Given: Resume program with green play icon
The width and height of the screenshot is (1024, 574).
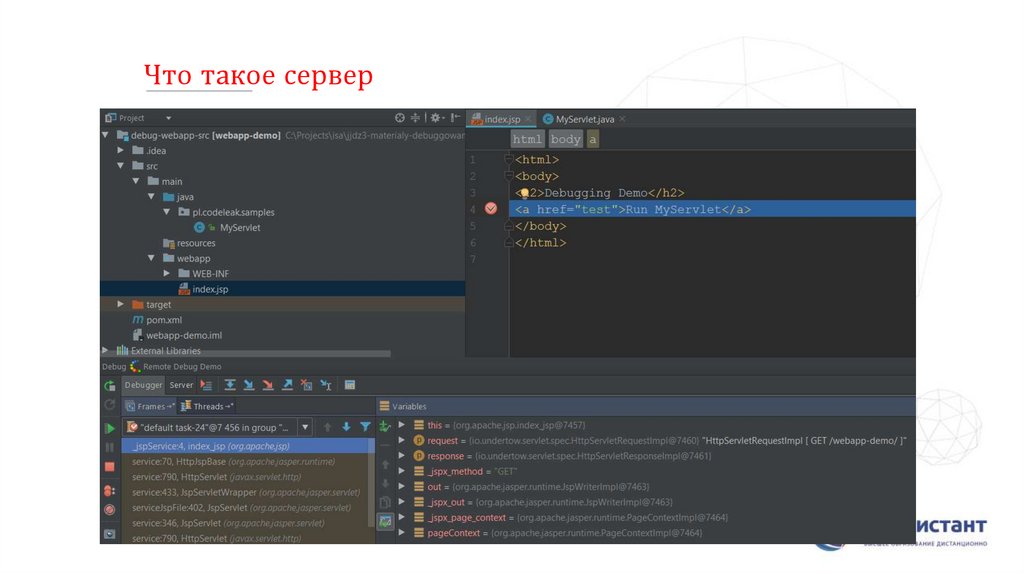Looking at the screenshot, I should pyautogui.click(x=110, y=428).
